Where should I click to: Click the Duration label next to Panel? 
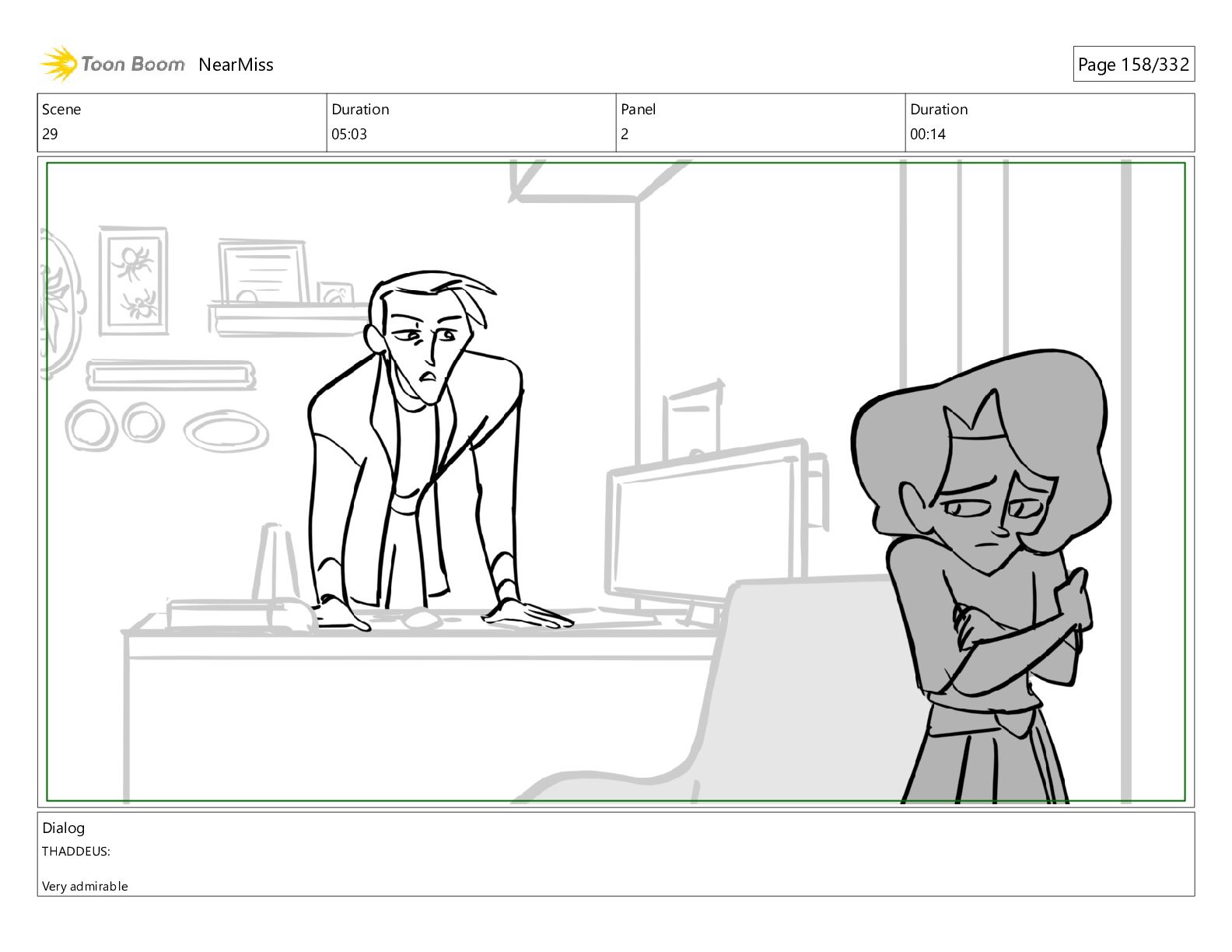pos(939,109)
